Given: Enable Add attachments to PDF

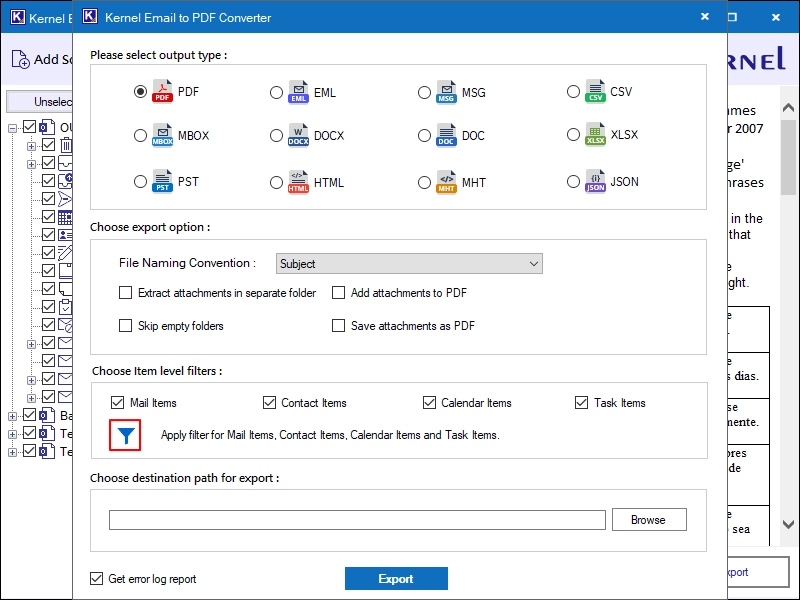Looking at the screenshot, I should [338, 293].
